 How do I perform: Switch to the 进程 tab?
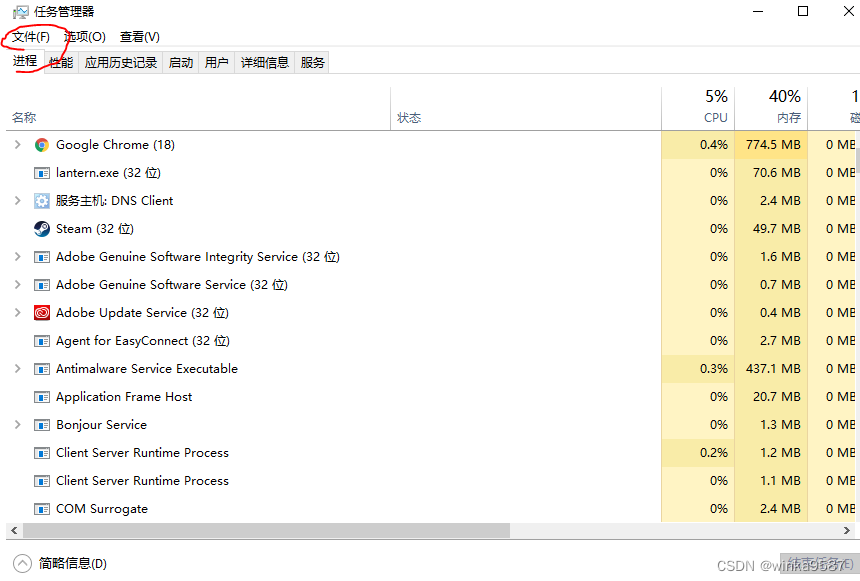tap(25, 61)
